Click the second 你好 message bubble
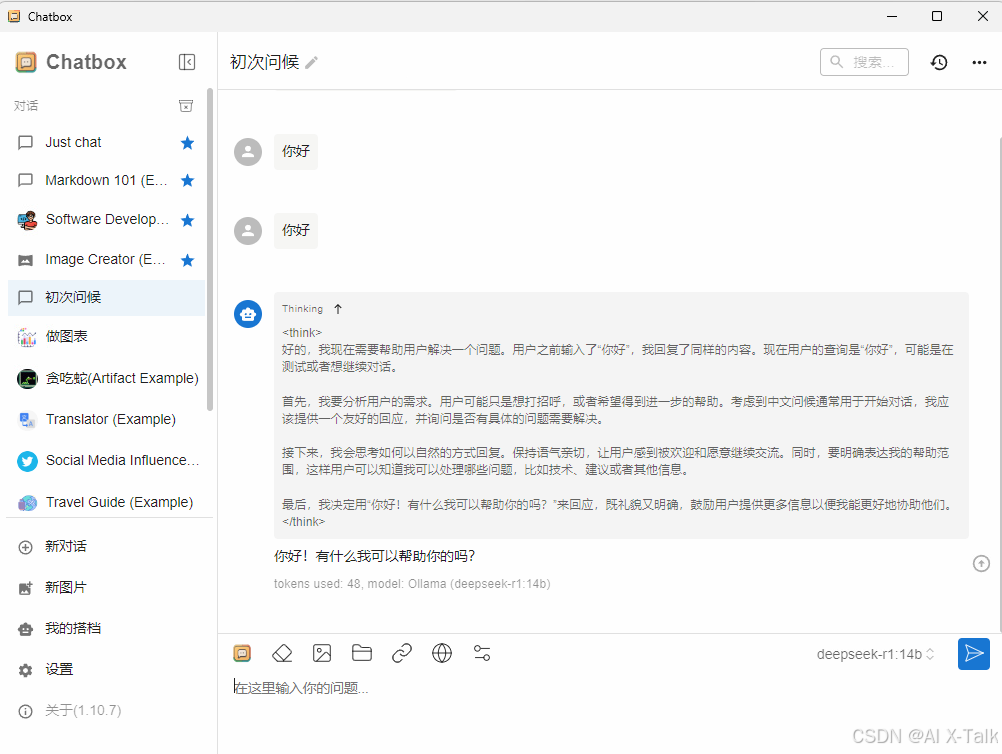 (296, 231)
